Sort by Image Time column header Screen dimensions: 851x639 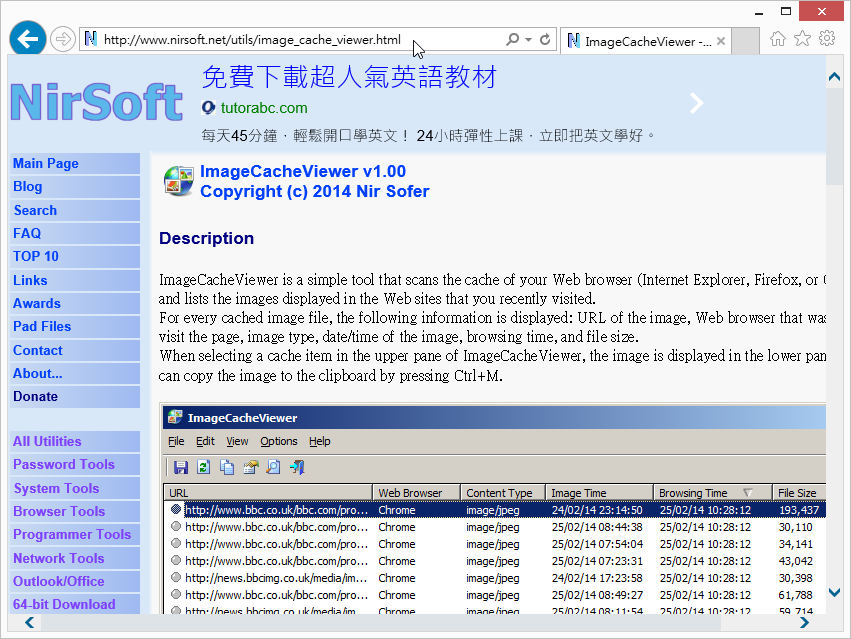599,492
